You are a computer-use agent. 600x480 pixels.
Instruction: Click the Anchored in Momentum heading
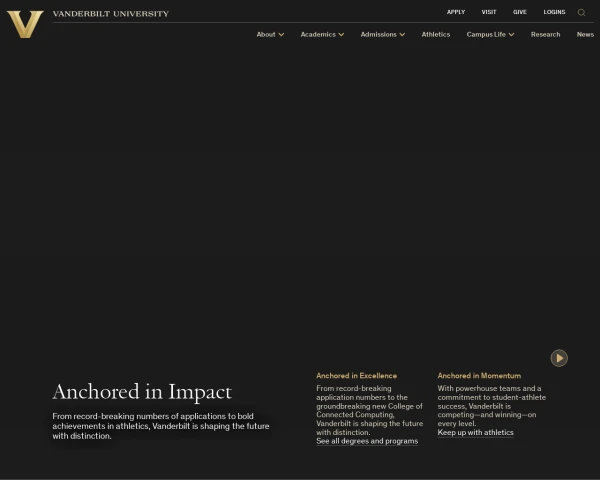(479, 376)
